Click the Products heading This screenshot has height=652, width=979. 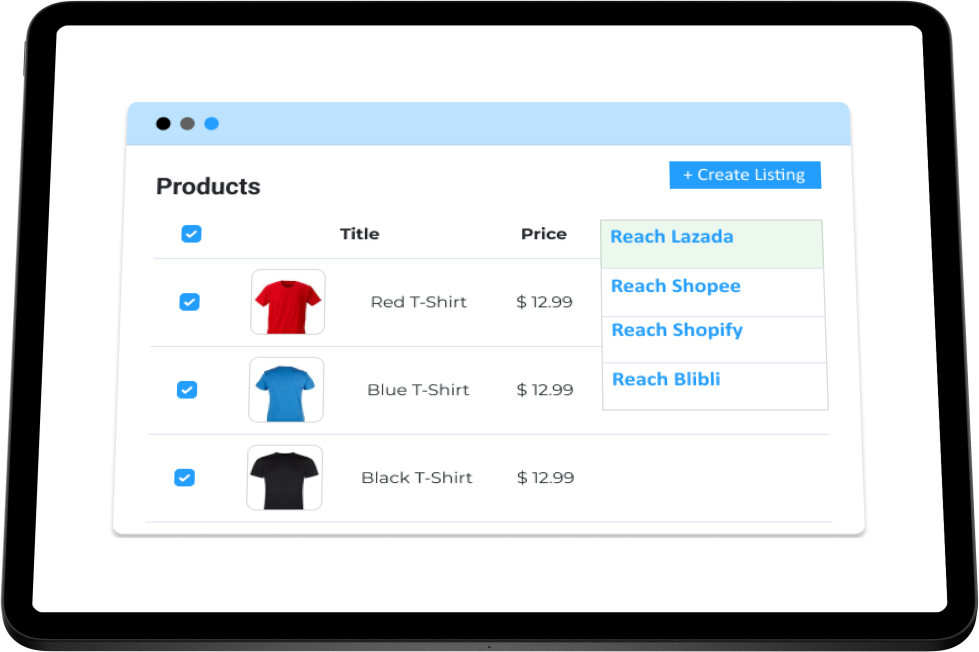208,187
